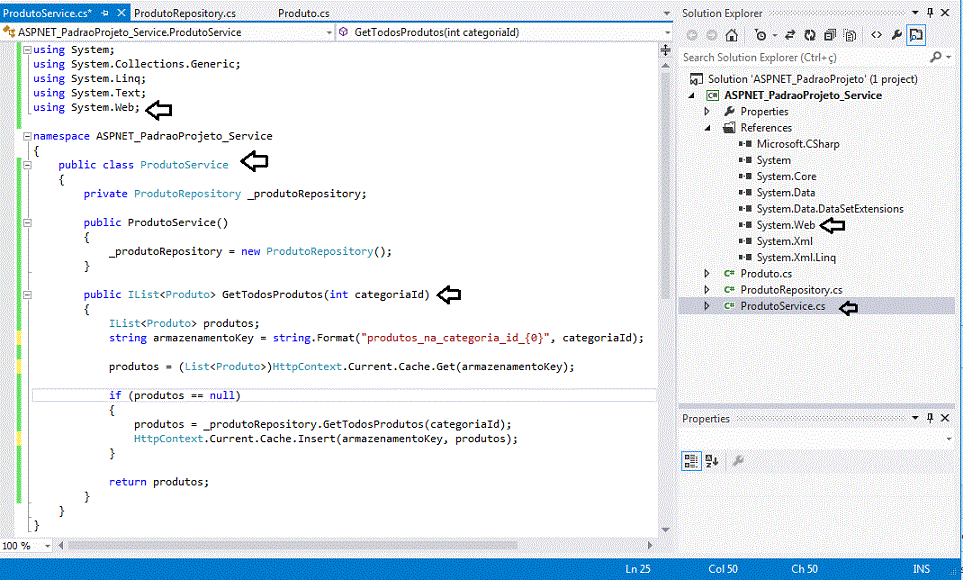This screenshot has height=580, width=963.
Task: Collapse the ProdutoService() constructor outline
Action: [x=27, y=222]
